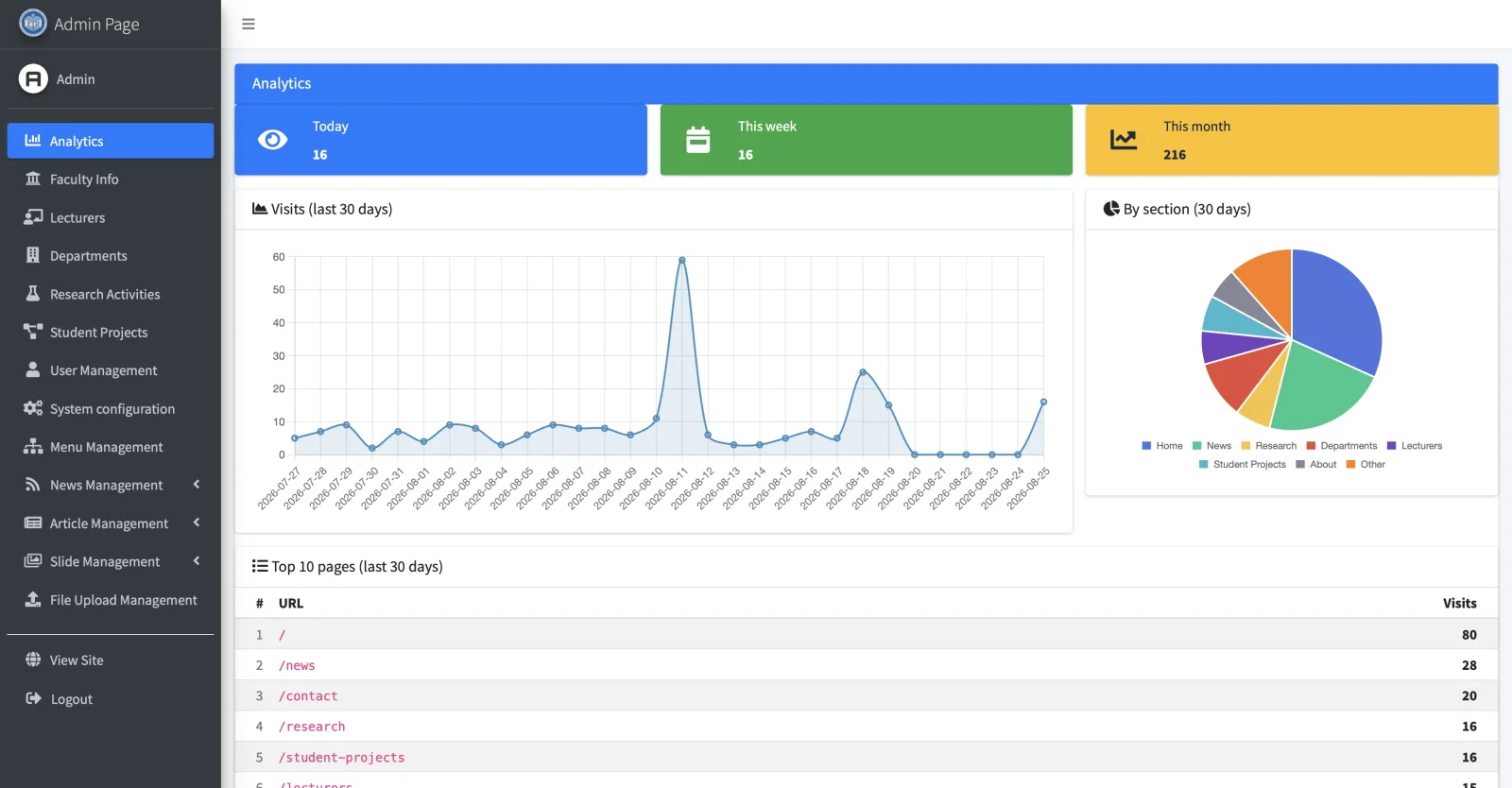This screenshot has height=788, width=1512.
Task: Click the /news URL in top pages table
Action: click(x=297, y=665)
